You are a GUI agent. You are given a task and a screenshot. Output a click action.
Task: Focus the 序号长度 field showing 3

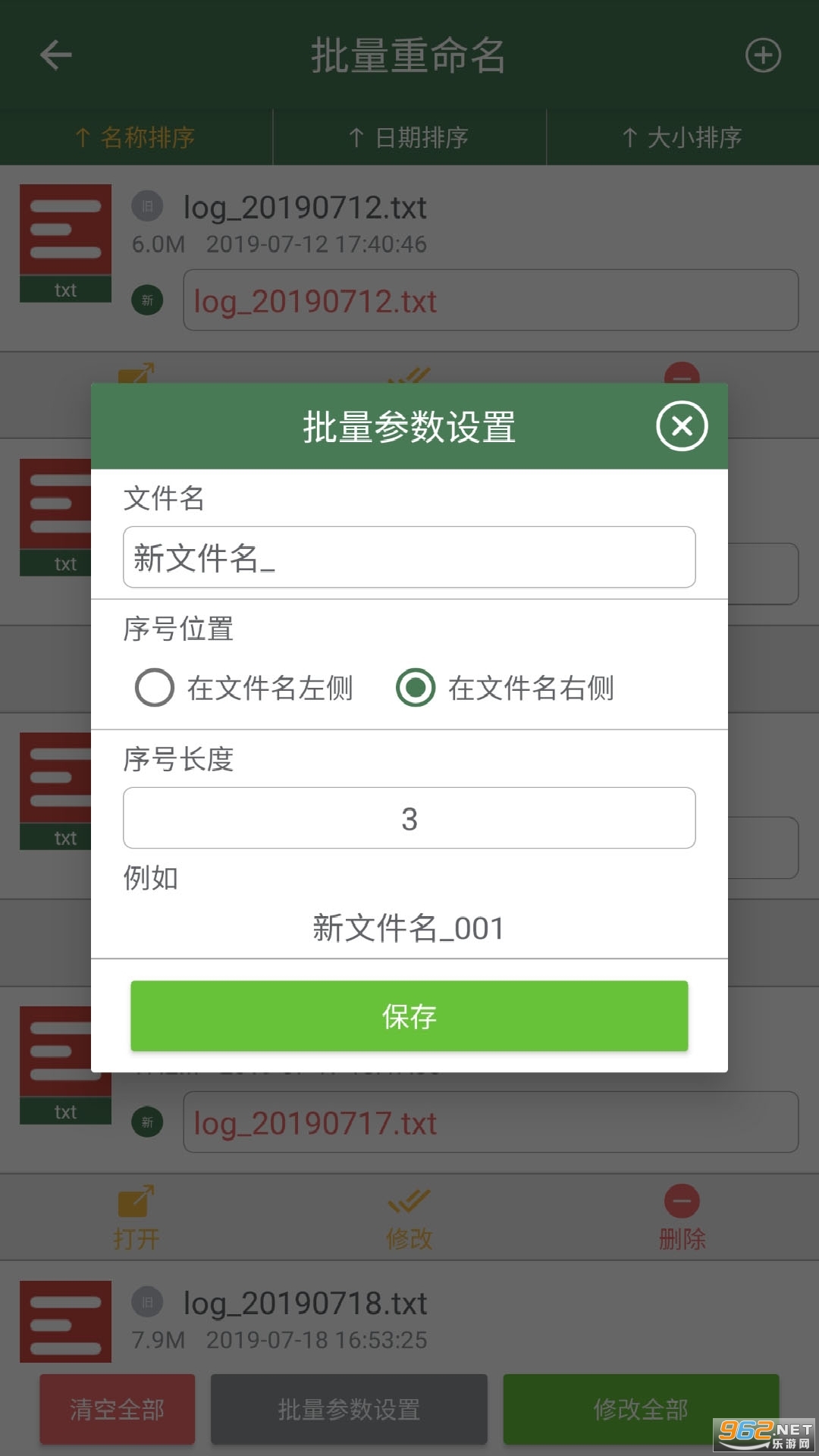click(x=409, y=818)
